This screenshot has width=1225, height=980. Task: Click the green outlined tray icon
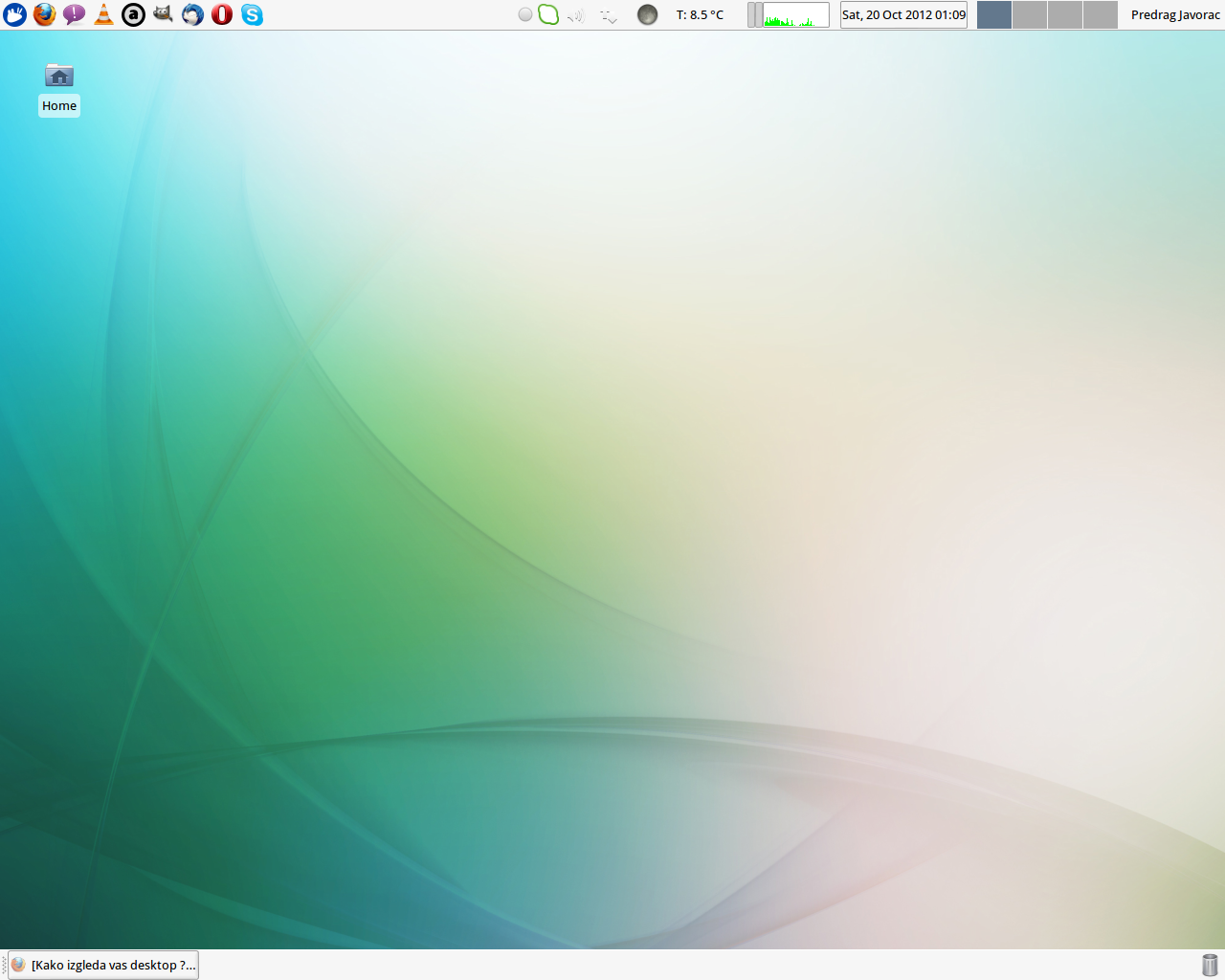(548, 14)
